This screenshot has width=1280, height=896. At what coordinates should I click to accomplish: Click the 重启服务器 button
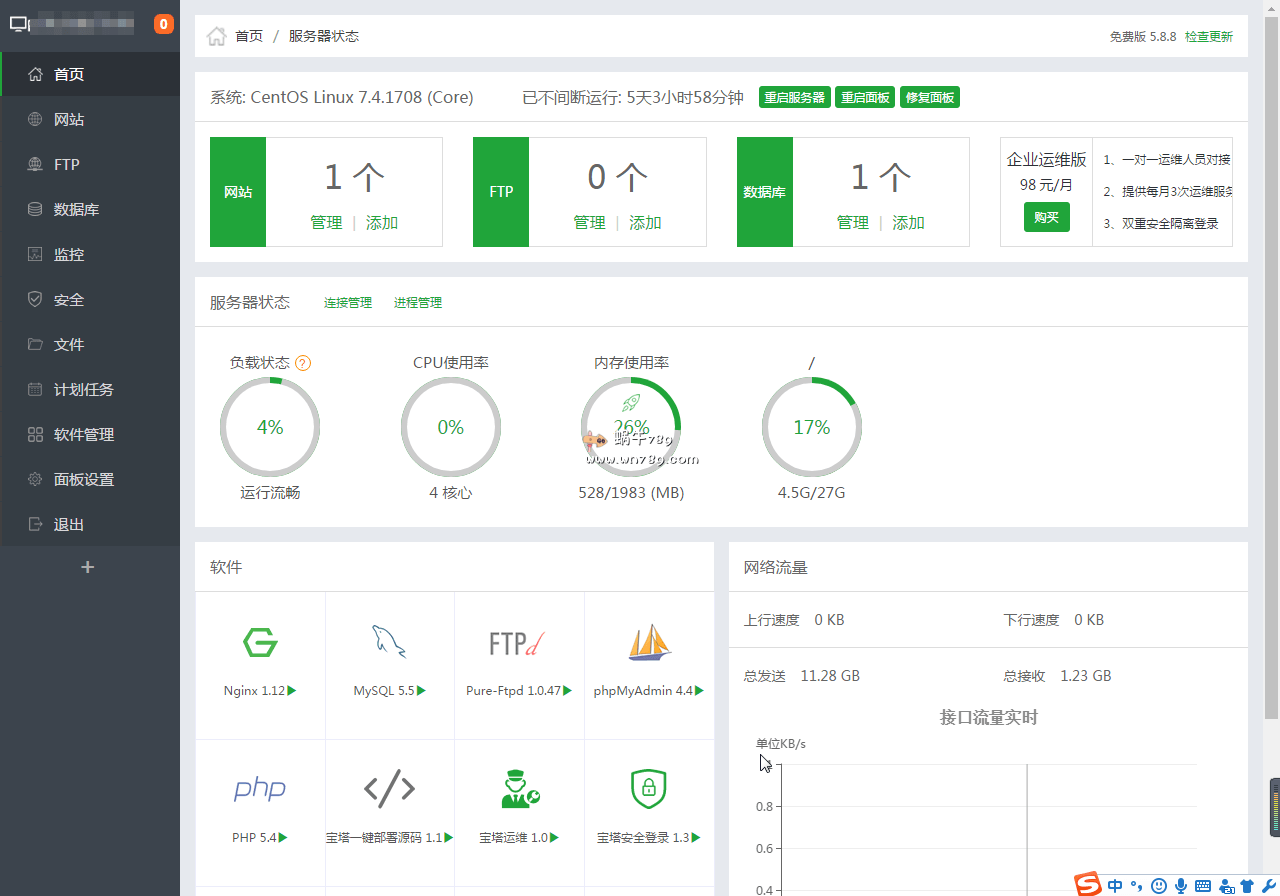point(795,98)
